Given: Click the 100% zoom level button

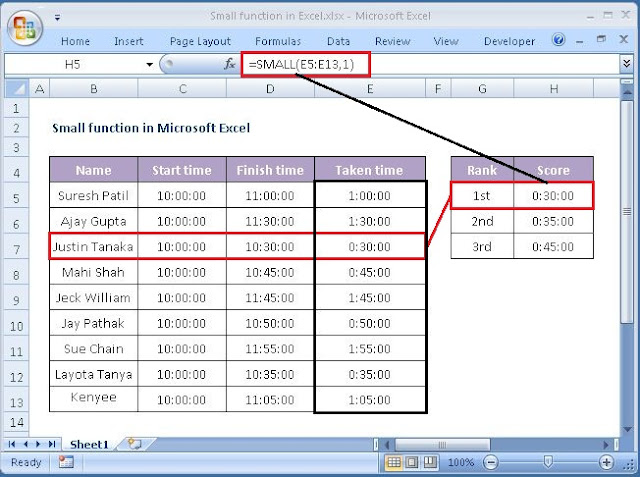Looking at the screenshot, I should [x=461, y=462].
